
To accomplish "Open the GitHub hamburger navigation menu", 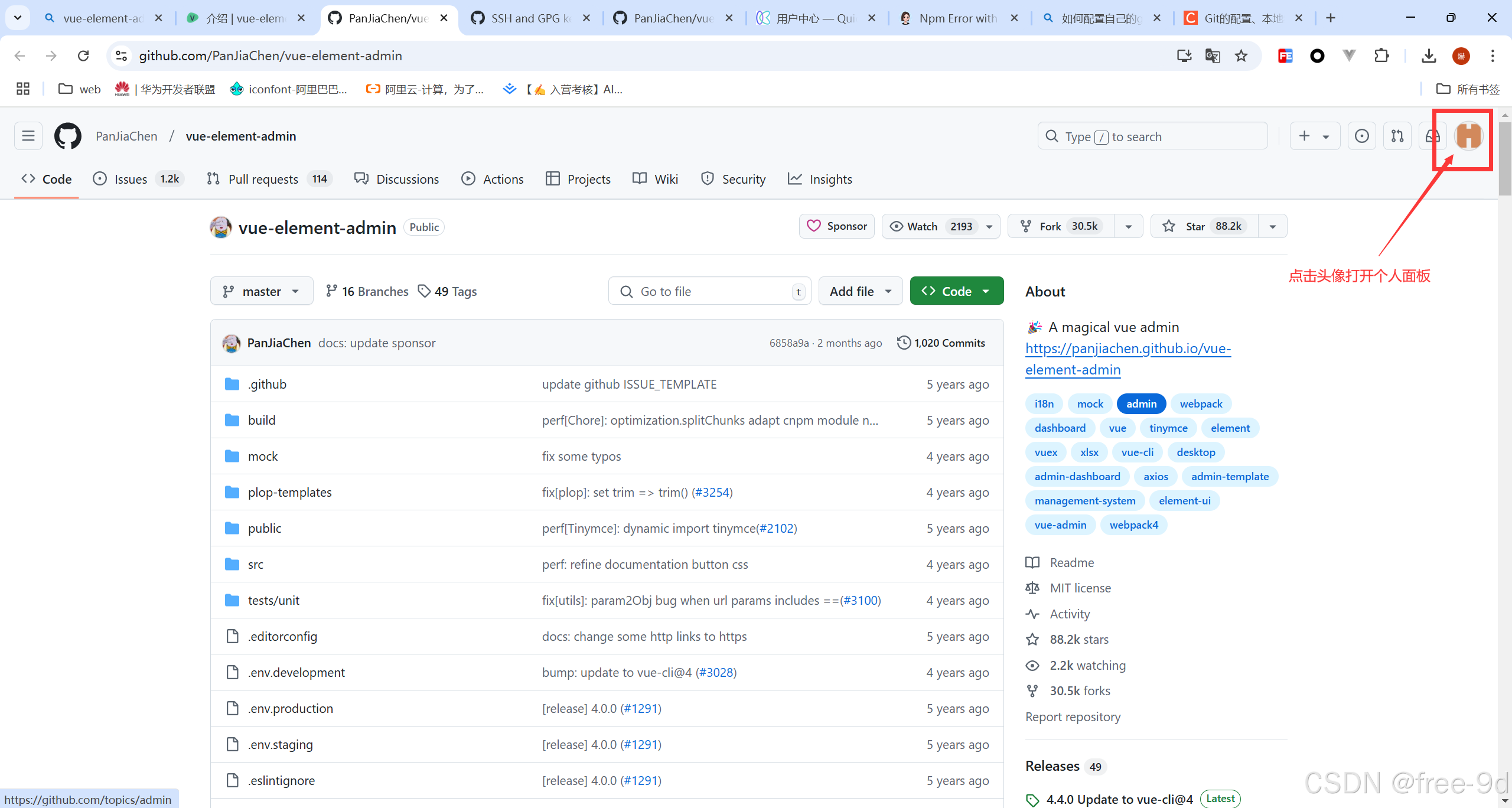I will tap(28, 136).
